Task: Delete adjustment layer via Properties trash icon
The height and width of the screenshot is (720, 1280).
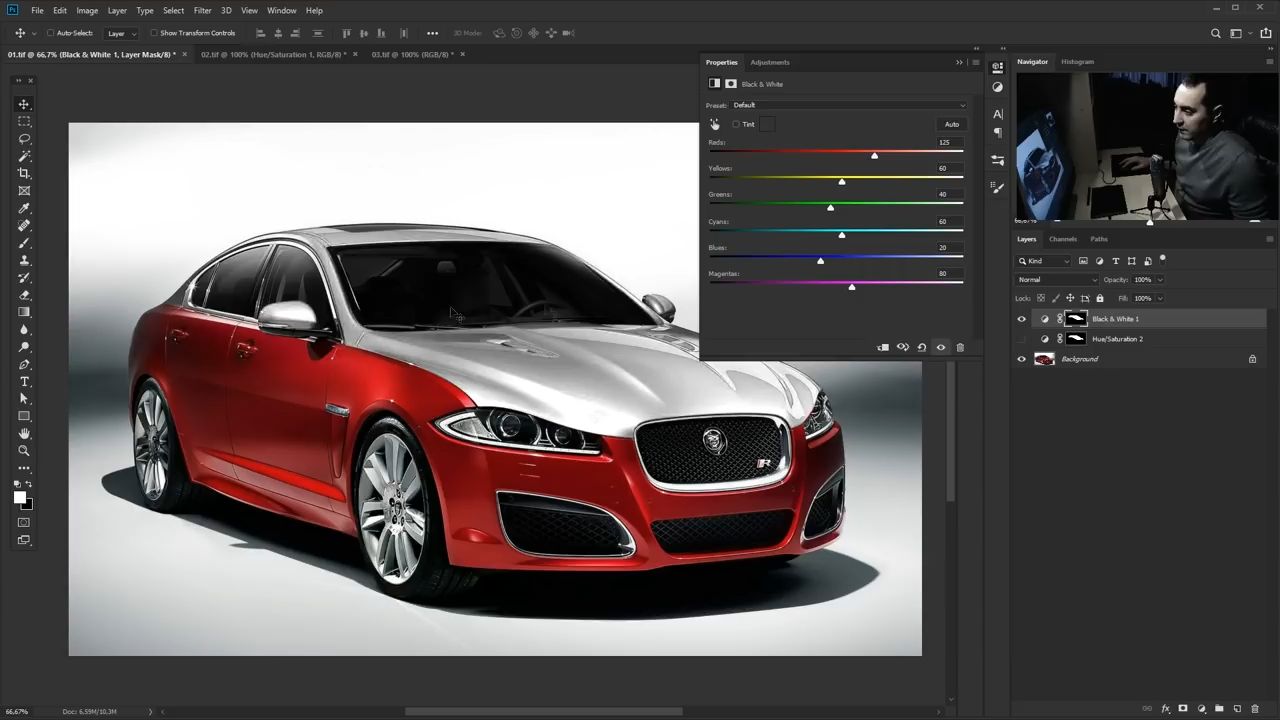Action: click(x=960, y=348)
